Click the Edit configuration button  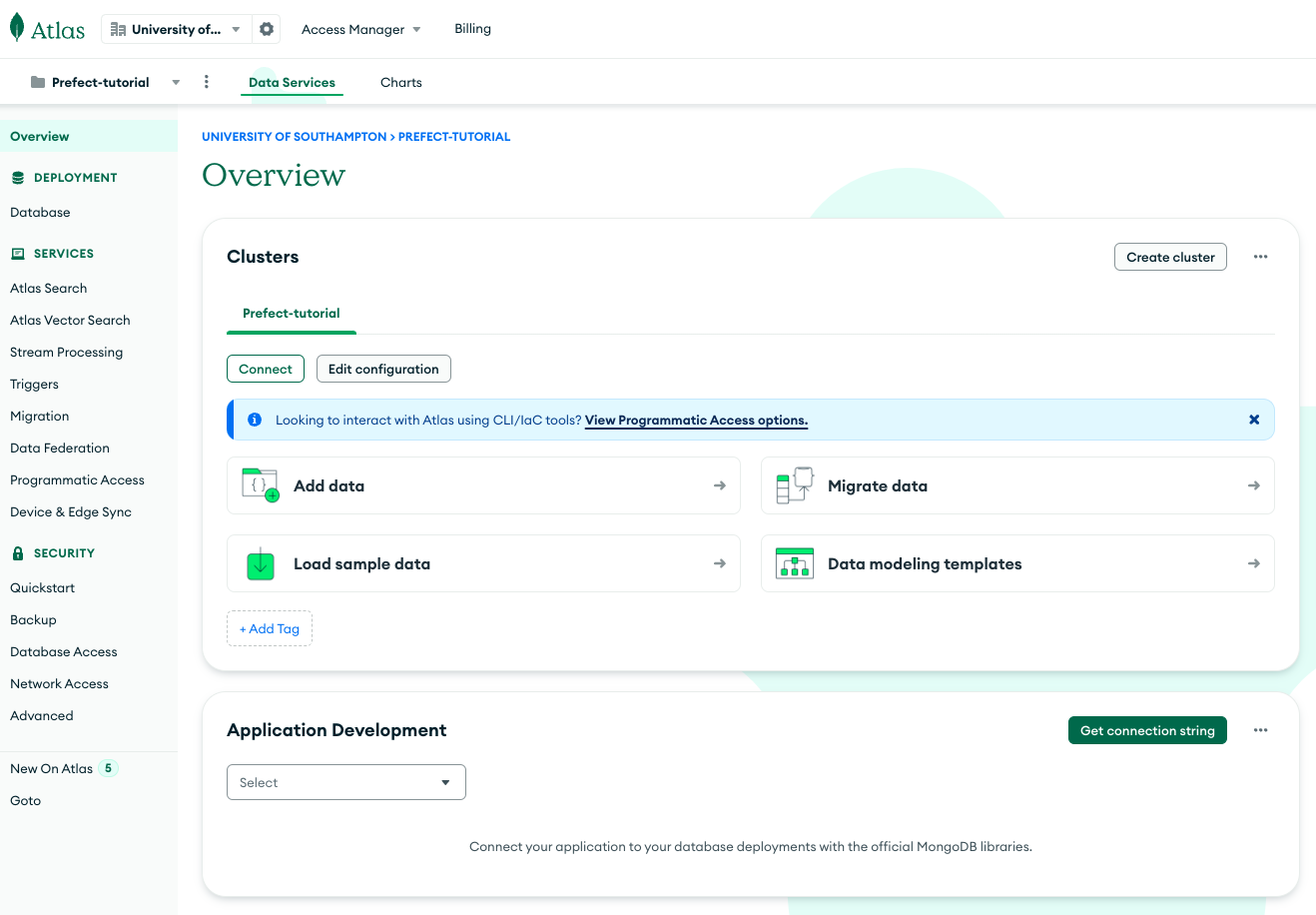click(x=383, y=369)
